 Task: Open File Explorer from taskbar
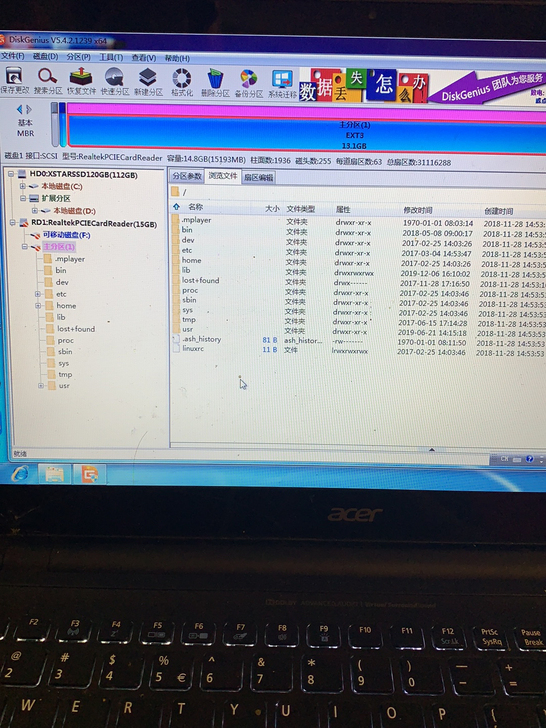point(54,474)
